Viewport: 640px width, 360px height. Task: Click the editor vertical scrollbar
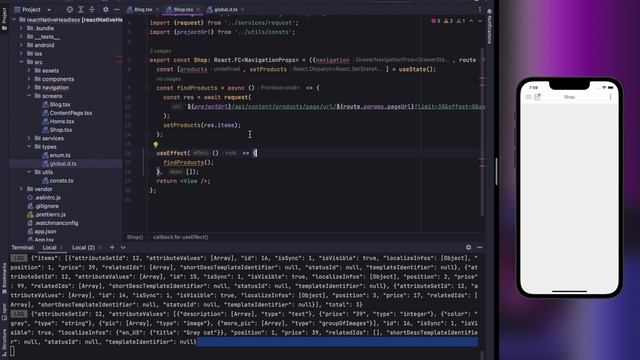(x=482, y=133)
